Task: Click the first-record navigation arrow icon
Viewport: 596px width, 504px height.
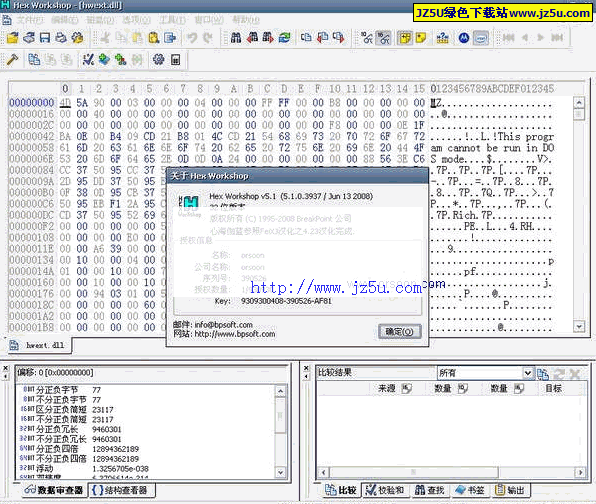Action: click(x=508, y=38)
